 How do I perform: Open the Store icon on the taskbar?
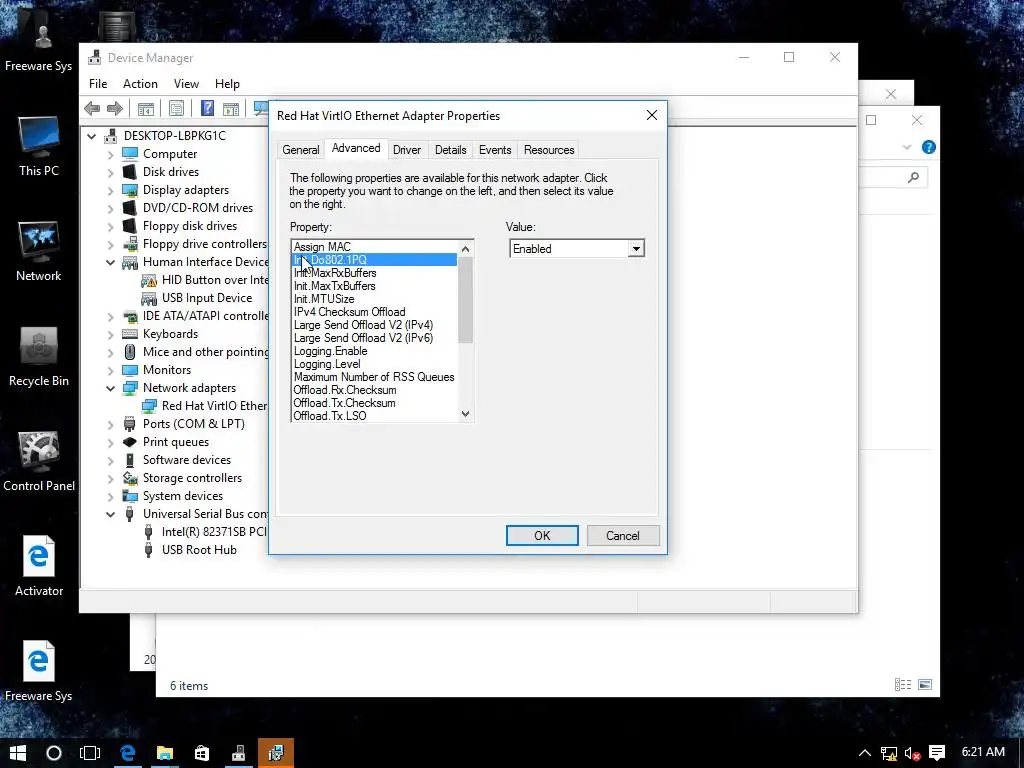202,753
